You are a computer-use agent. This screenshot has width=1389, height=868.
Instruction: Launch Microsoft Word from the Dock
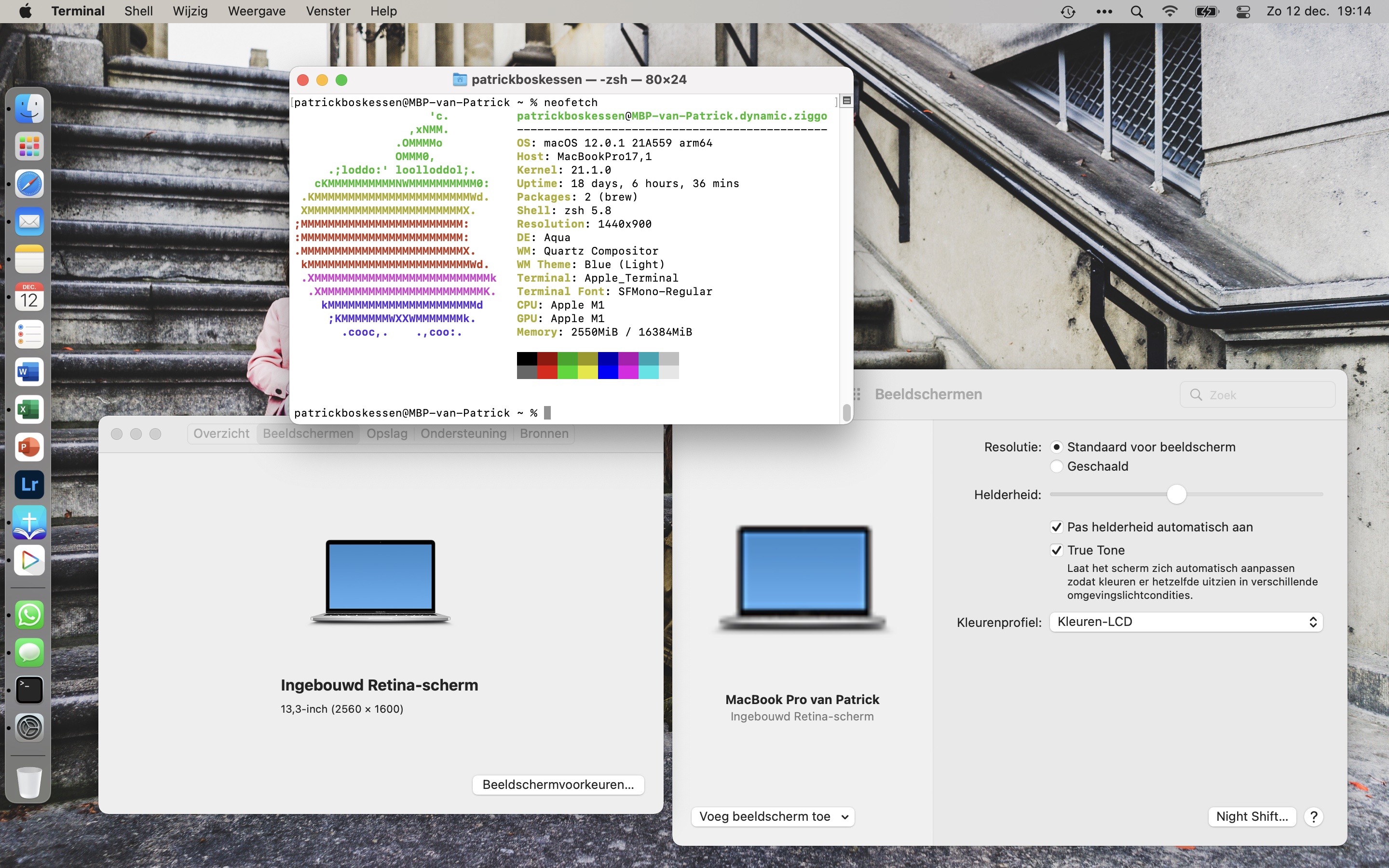(29, 371)
